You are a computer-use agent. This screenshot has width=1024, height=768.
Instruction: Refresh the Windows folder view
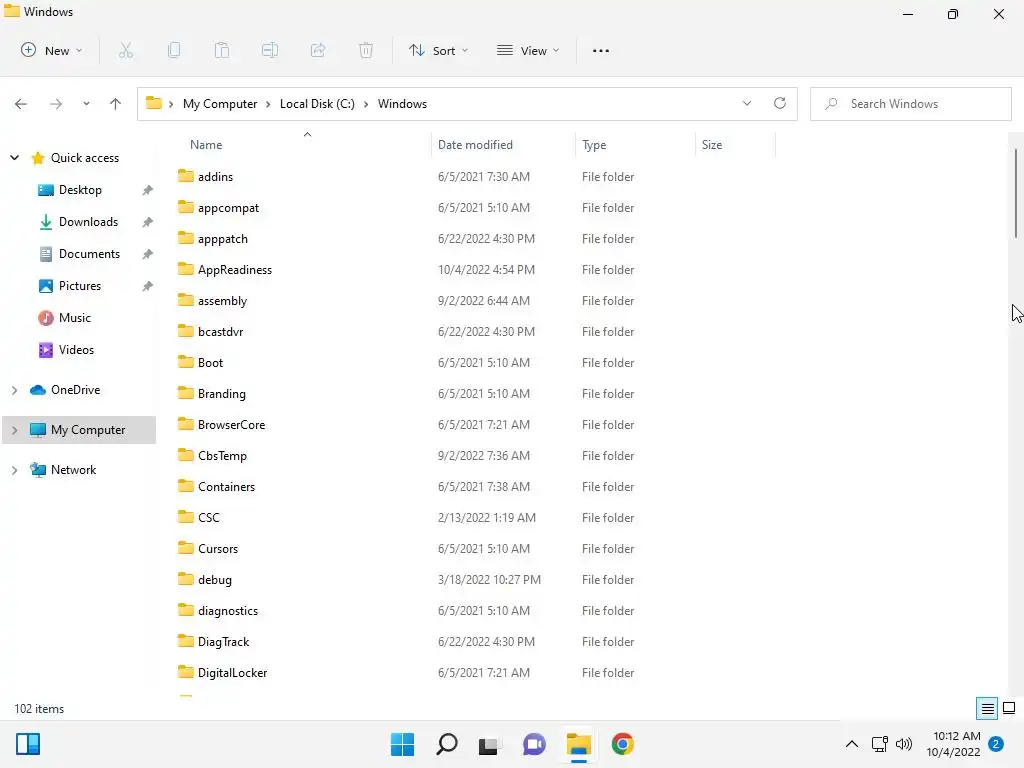click(x=780, y=103)
